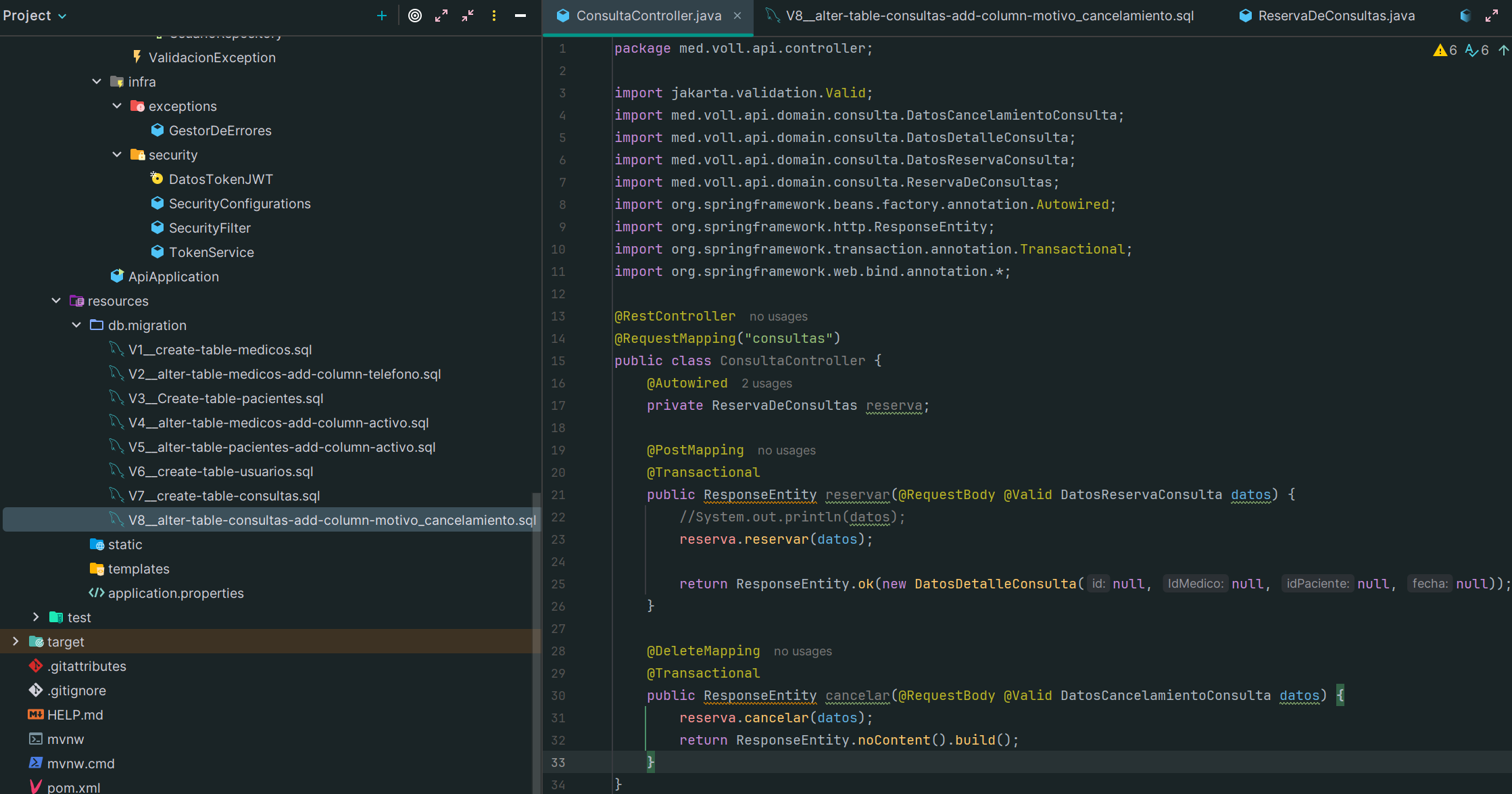This screenshot has height=794, width=1512.
Task: Click the add new file plus icon
Action: [x=382, y=16]
